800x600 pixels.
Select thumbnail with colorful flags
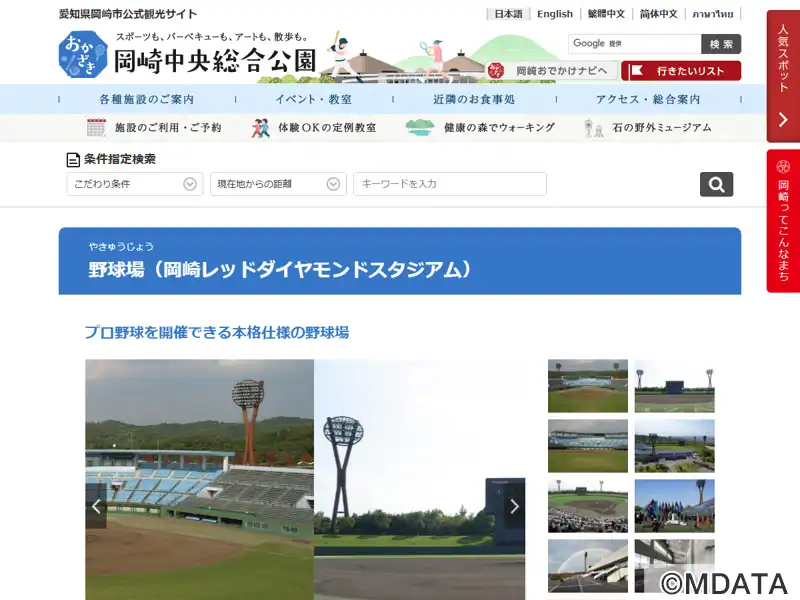click(x=674, y=506)
